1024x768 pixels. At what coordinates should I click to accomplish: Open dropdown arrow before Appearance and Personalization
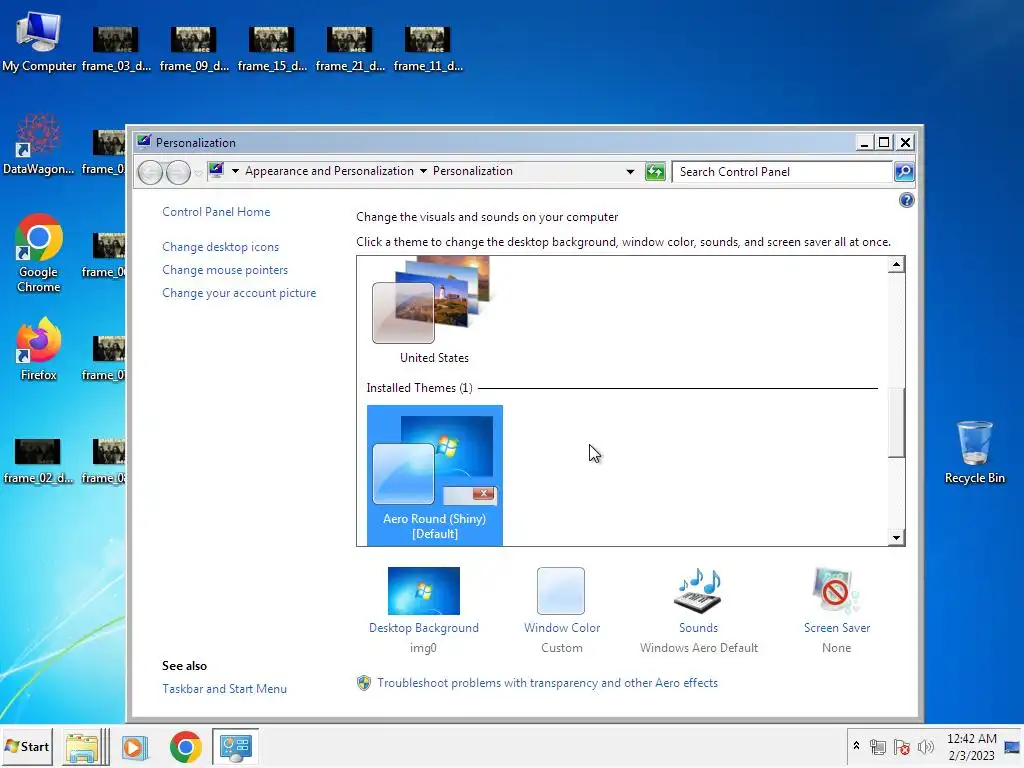click(x=235, y=171)
